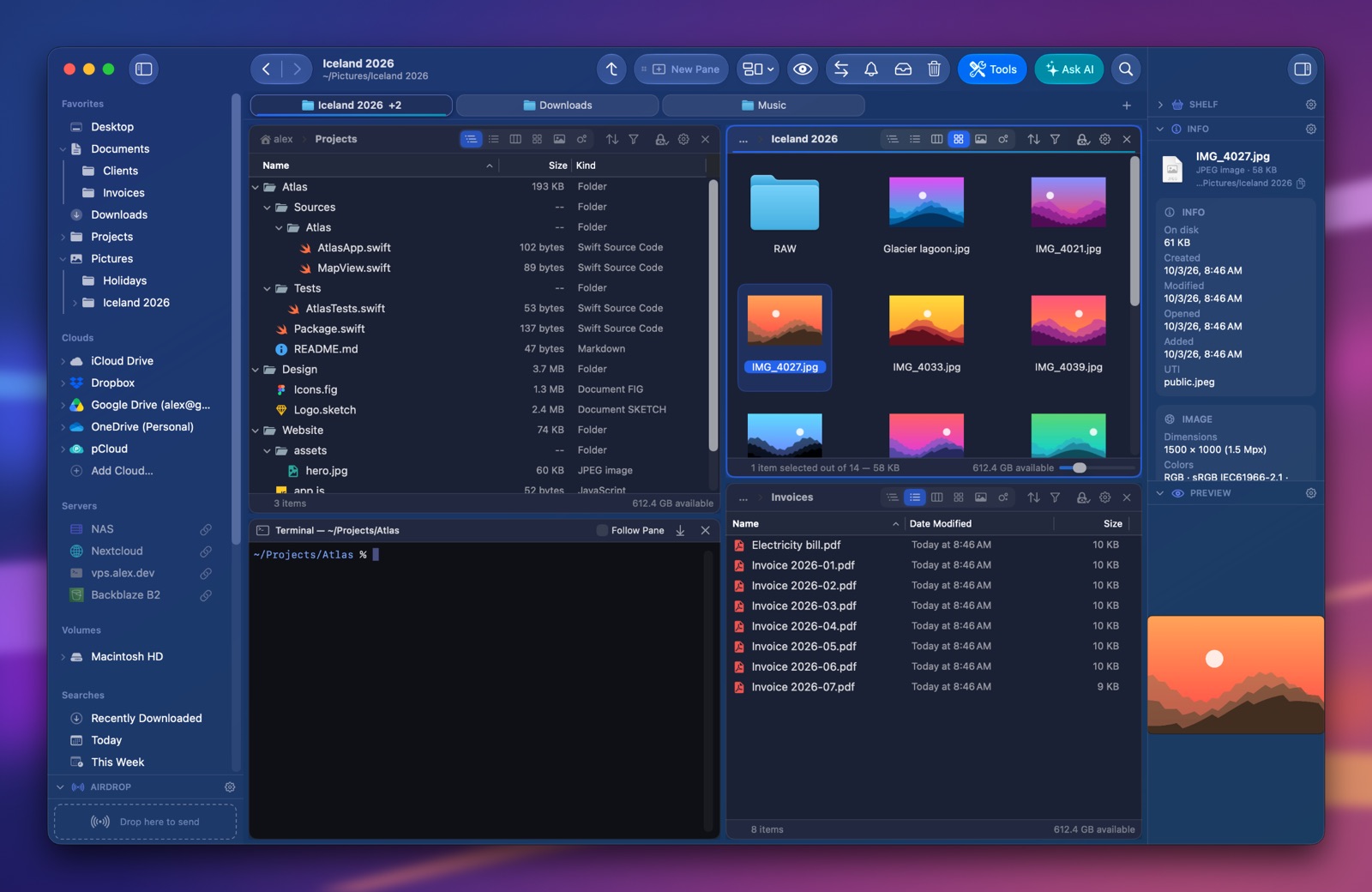Expand Macintosh HD volume

63,657
